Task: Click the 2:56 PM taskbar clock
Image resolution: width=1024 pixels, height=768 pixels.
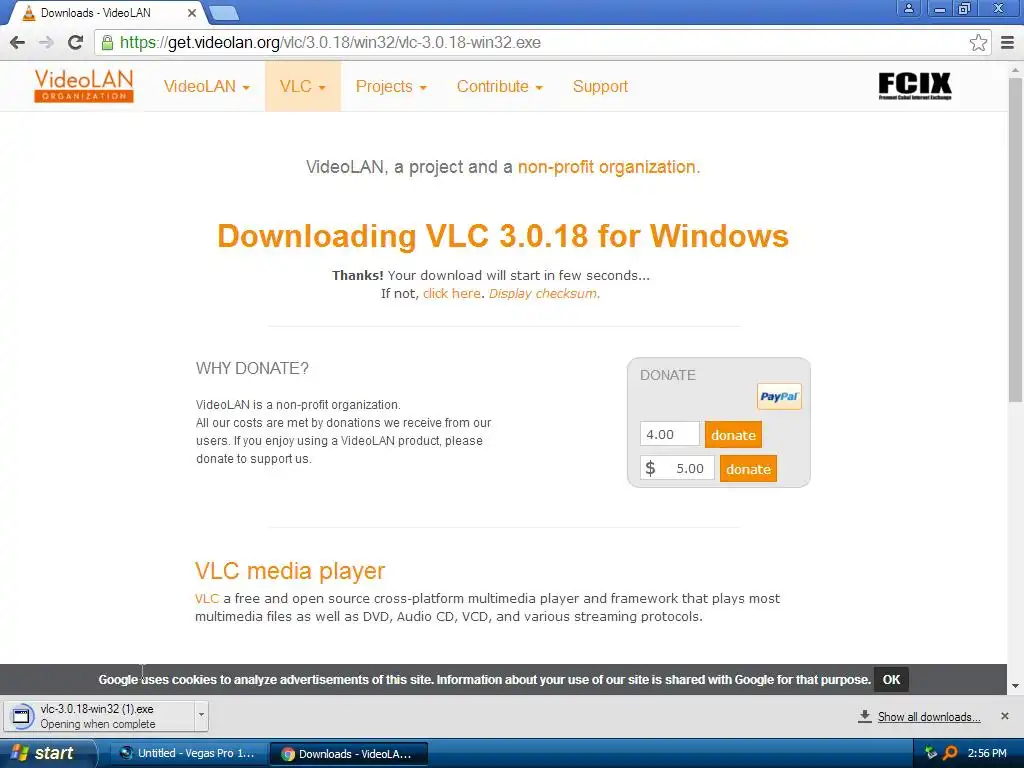Action: tap(987, 753)
